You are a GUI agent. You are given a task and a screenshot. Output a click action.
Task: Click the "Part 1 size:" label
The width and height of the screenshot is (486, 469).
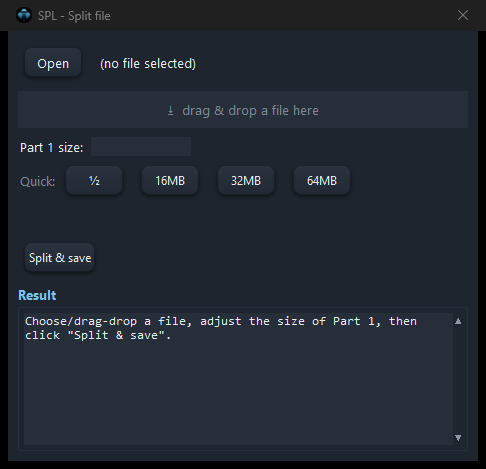[x=52, y=147]
